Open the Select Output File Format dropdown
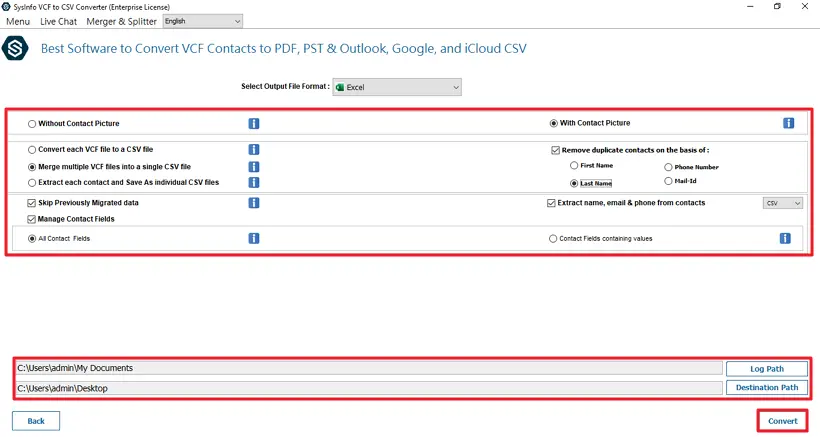 397,87
